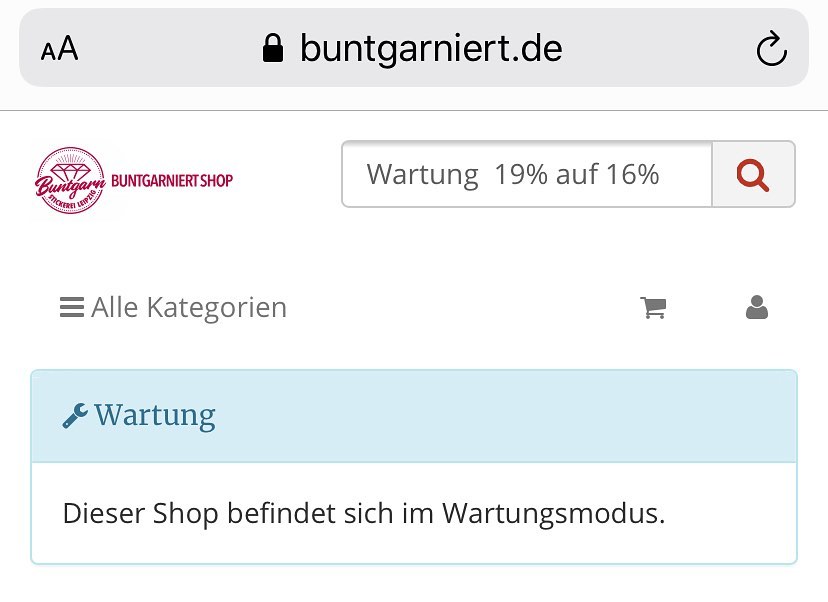
Task: Click the red magnifier search button
Action: [x=753, y=175]
